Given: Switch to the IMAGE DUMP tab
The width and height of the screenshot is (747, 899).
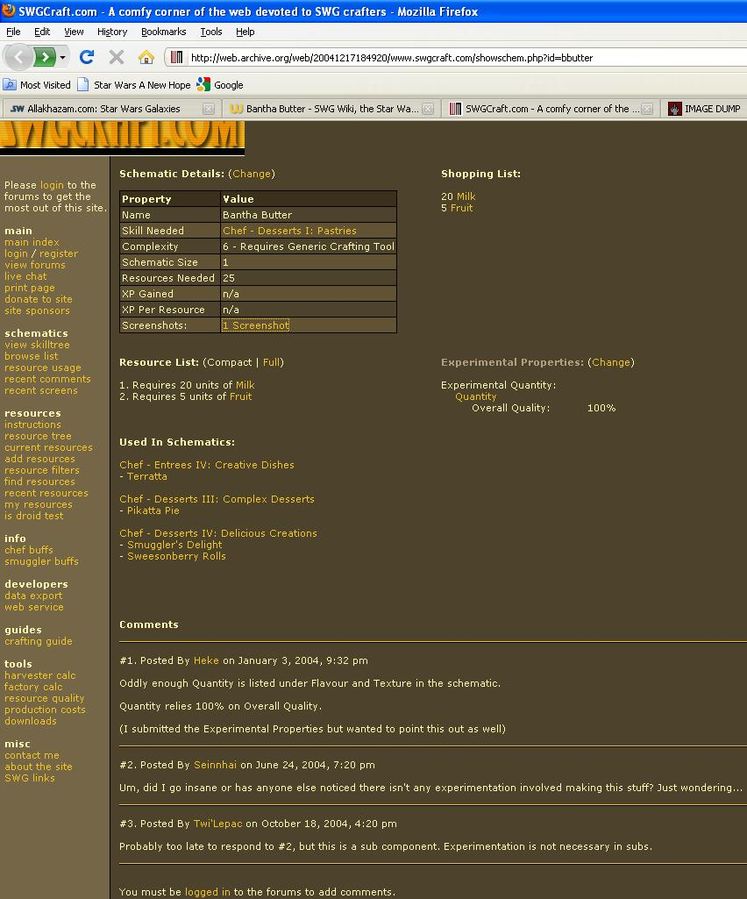Looking at the screenshot, I should pos(704,109).
